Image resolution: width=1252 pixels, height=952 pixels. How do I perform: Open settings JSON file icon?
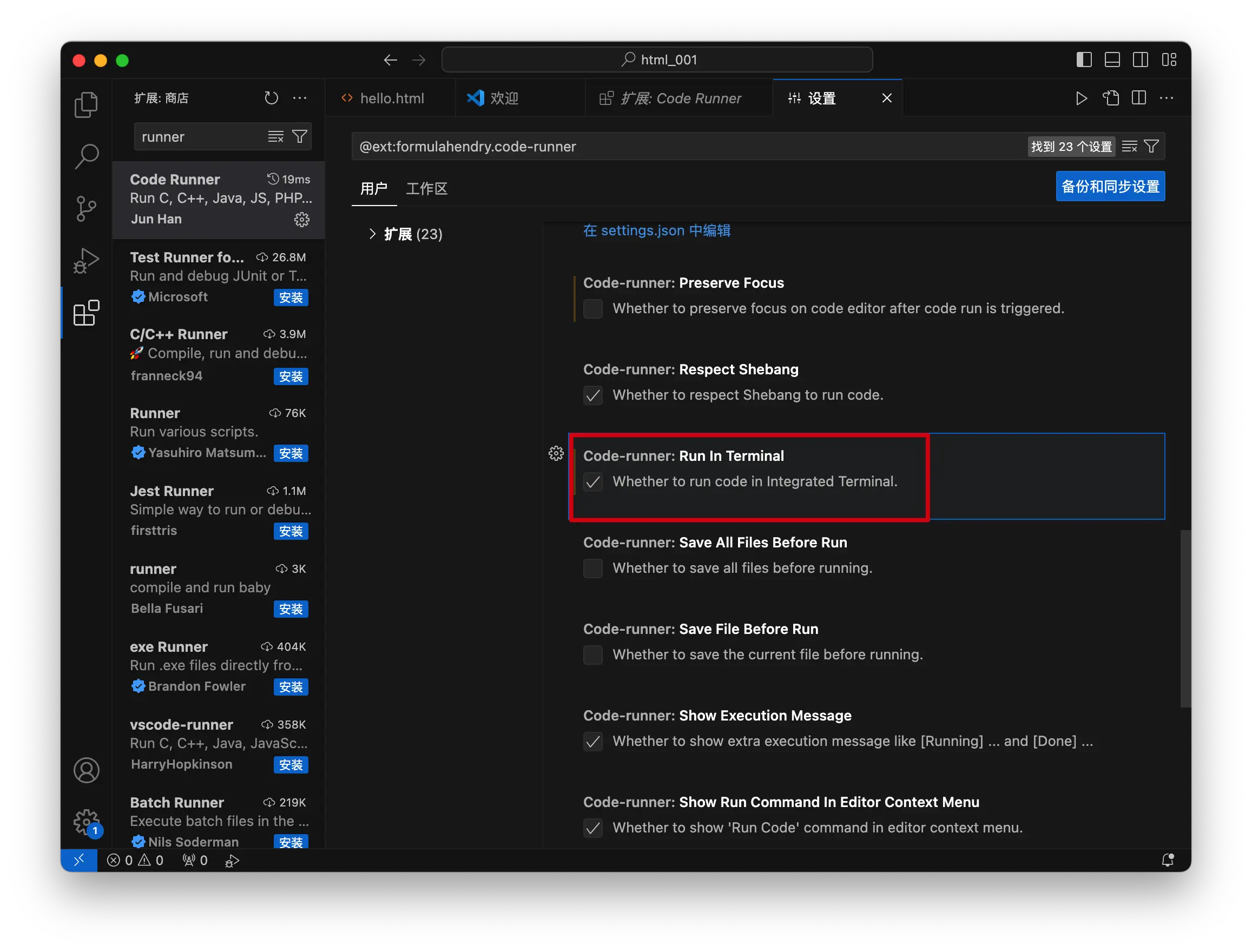[1110, 98]
